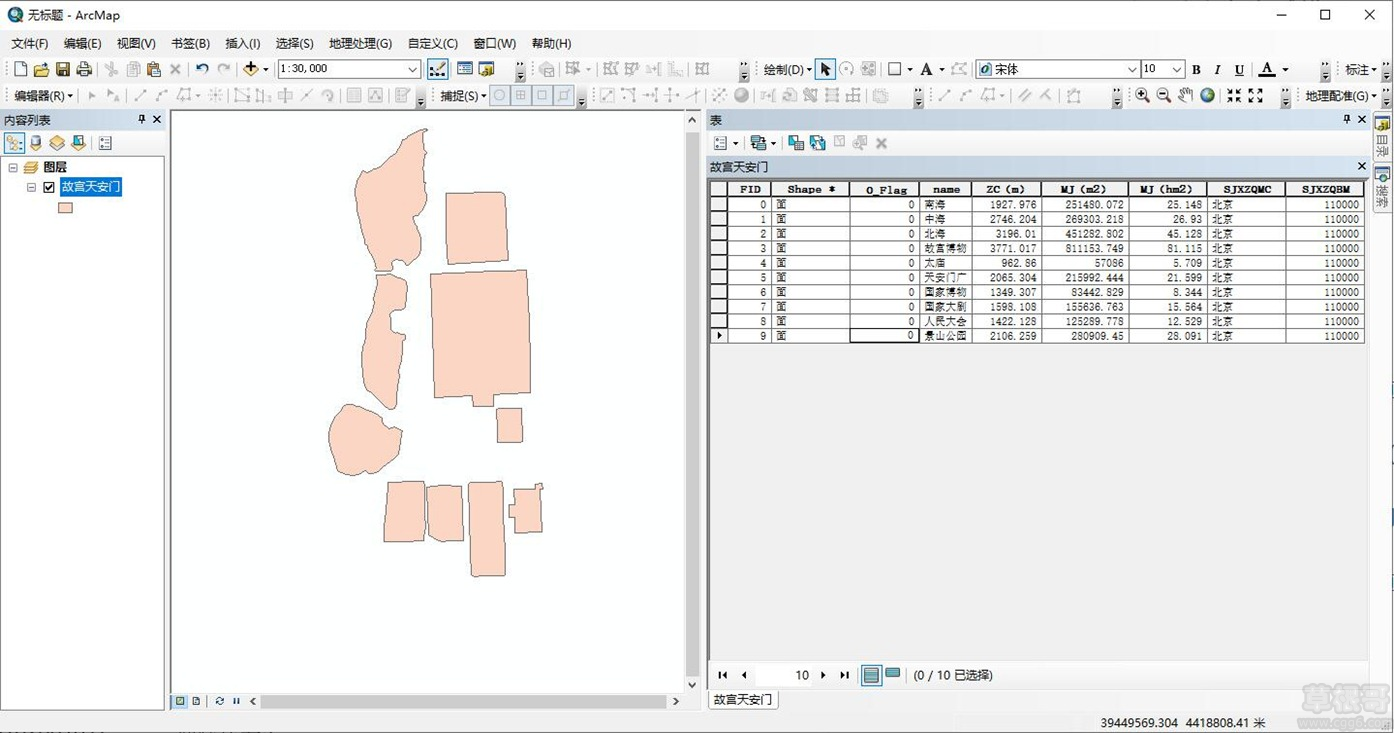Click the fixed zoom out arrows icon
1394x733 pixels.
tap(1256, 95)
